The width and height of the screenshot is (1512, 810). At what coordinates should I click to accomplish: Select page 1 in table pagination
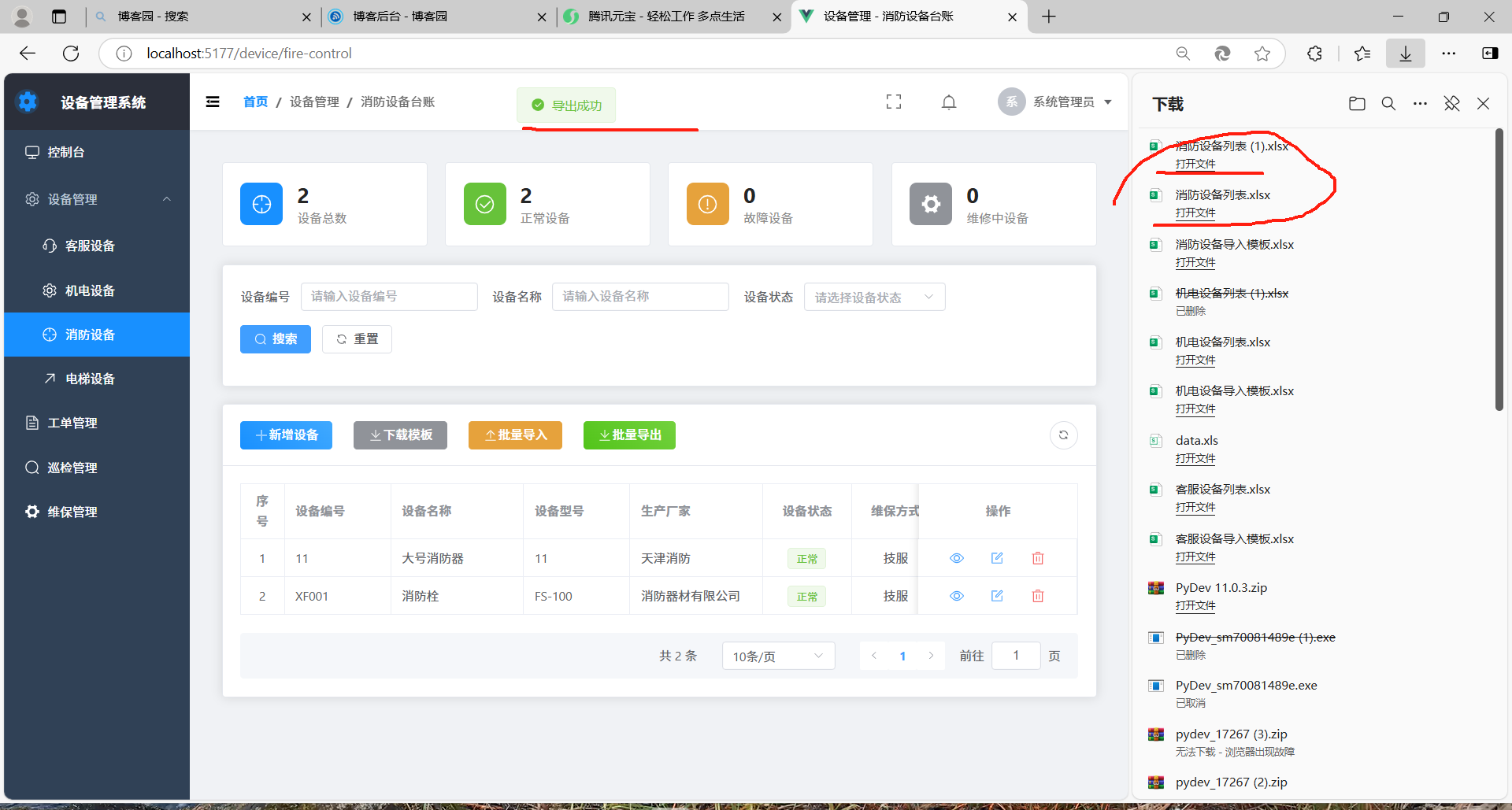[x=902, y=656]
